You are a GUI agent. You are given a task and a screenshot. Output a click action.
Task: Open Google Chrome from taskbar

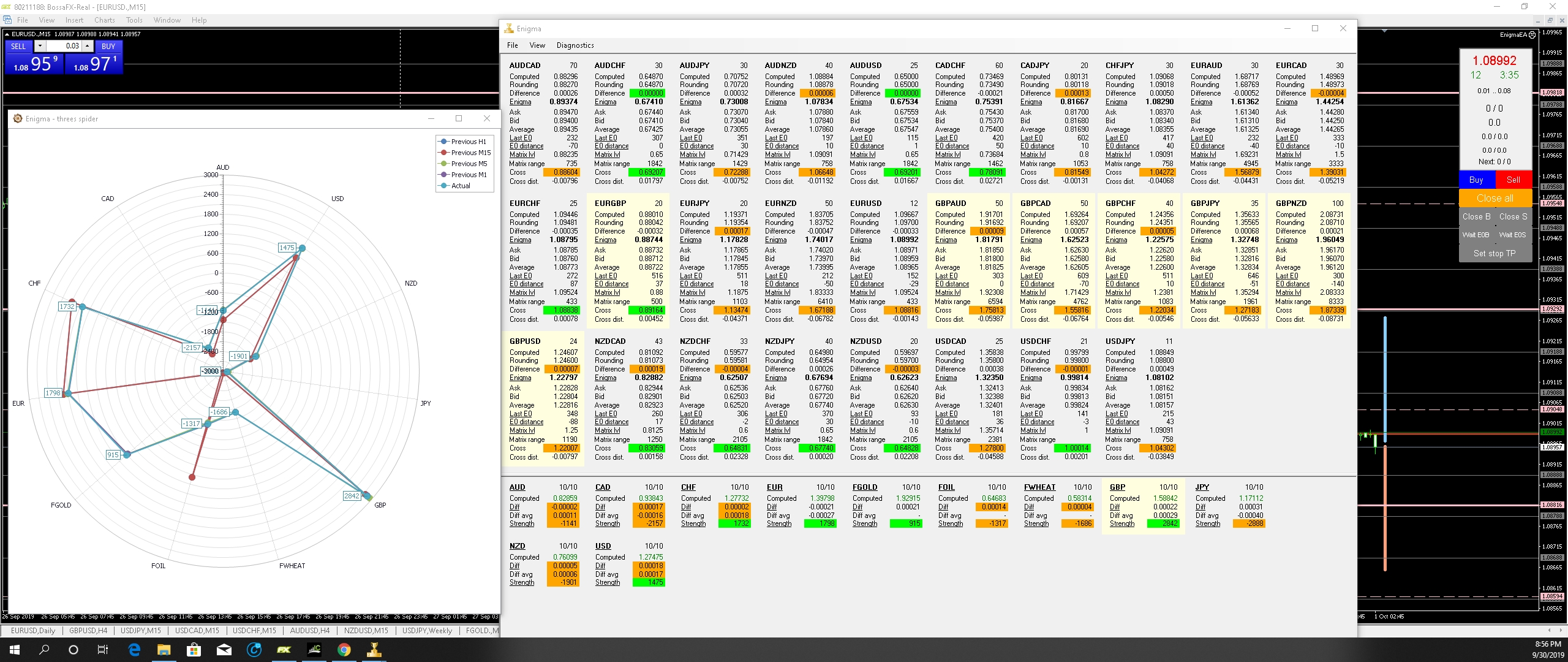(x=344, y=650)
